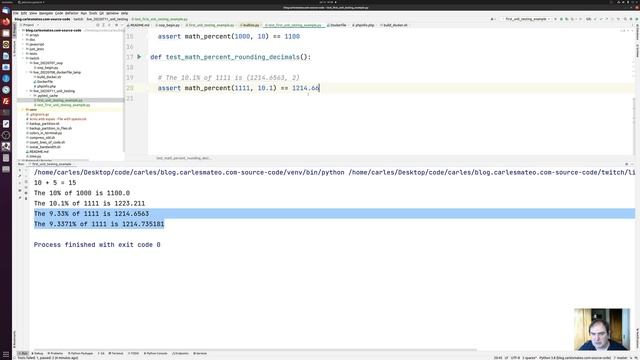The height and width of the screenshot is (360, 640).
Task: Switch to first_unit_testing_example.py editor tab
Action: [211, 25]
